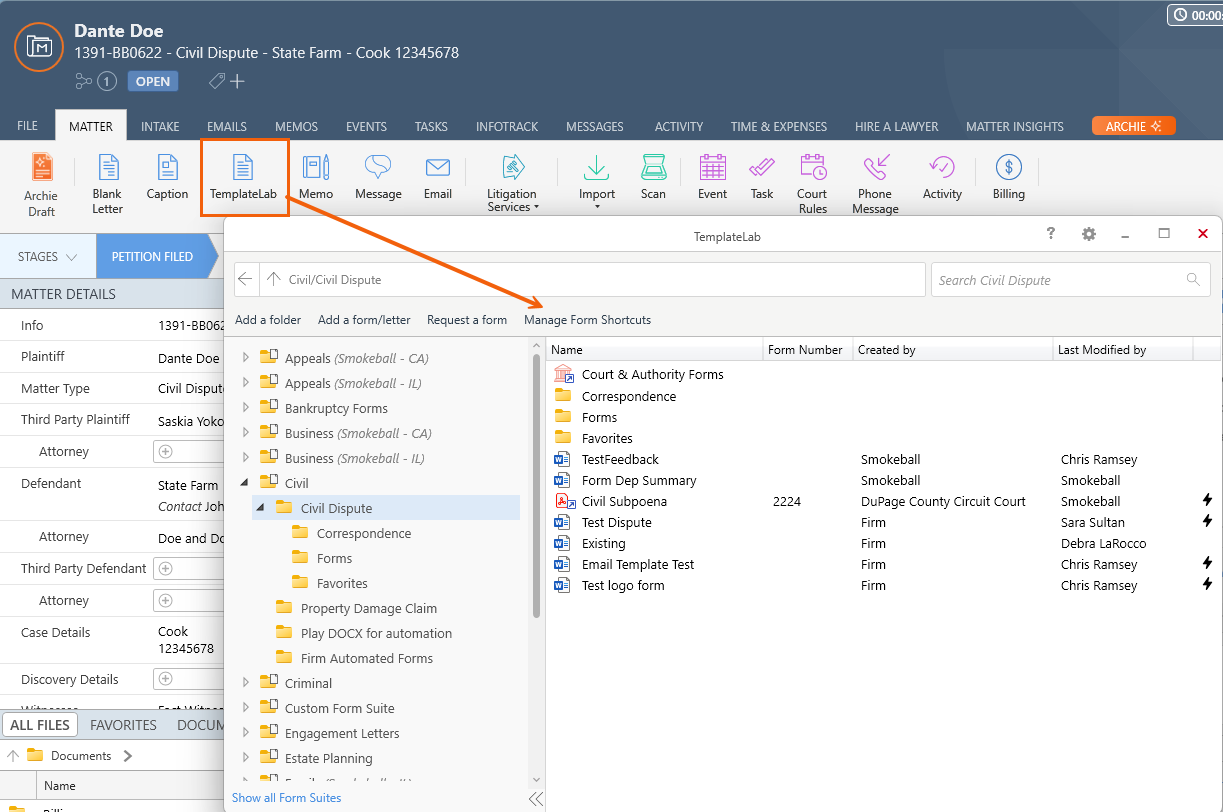
Task: Click the OPEN status badge
Action: click(152, 81)
